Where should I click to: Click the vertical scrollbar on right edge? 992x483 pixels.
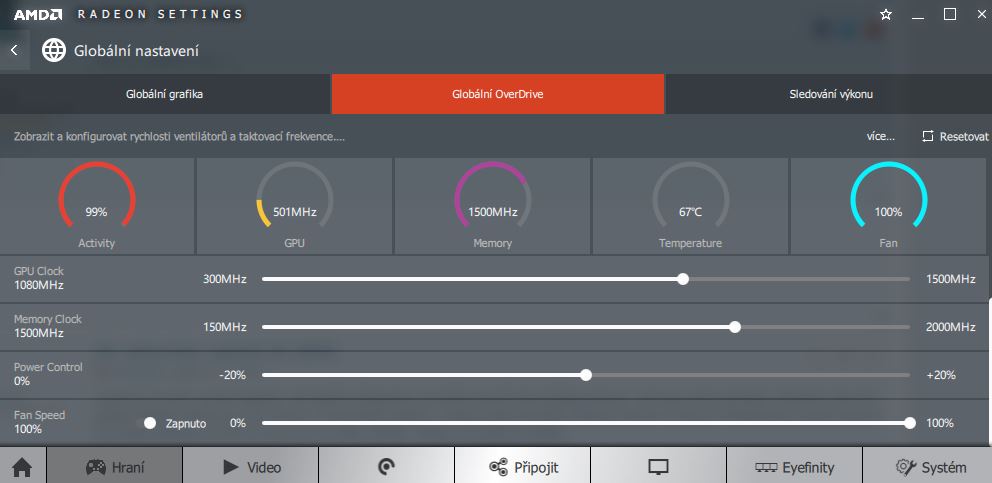coord(989,372)
